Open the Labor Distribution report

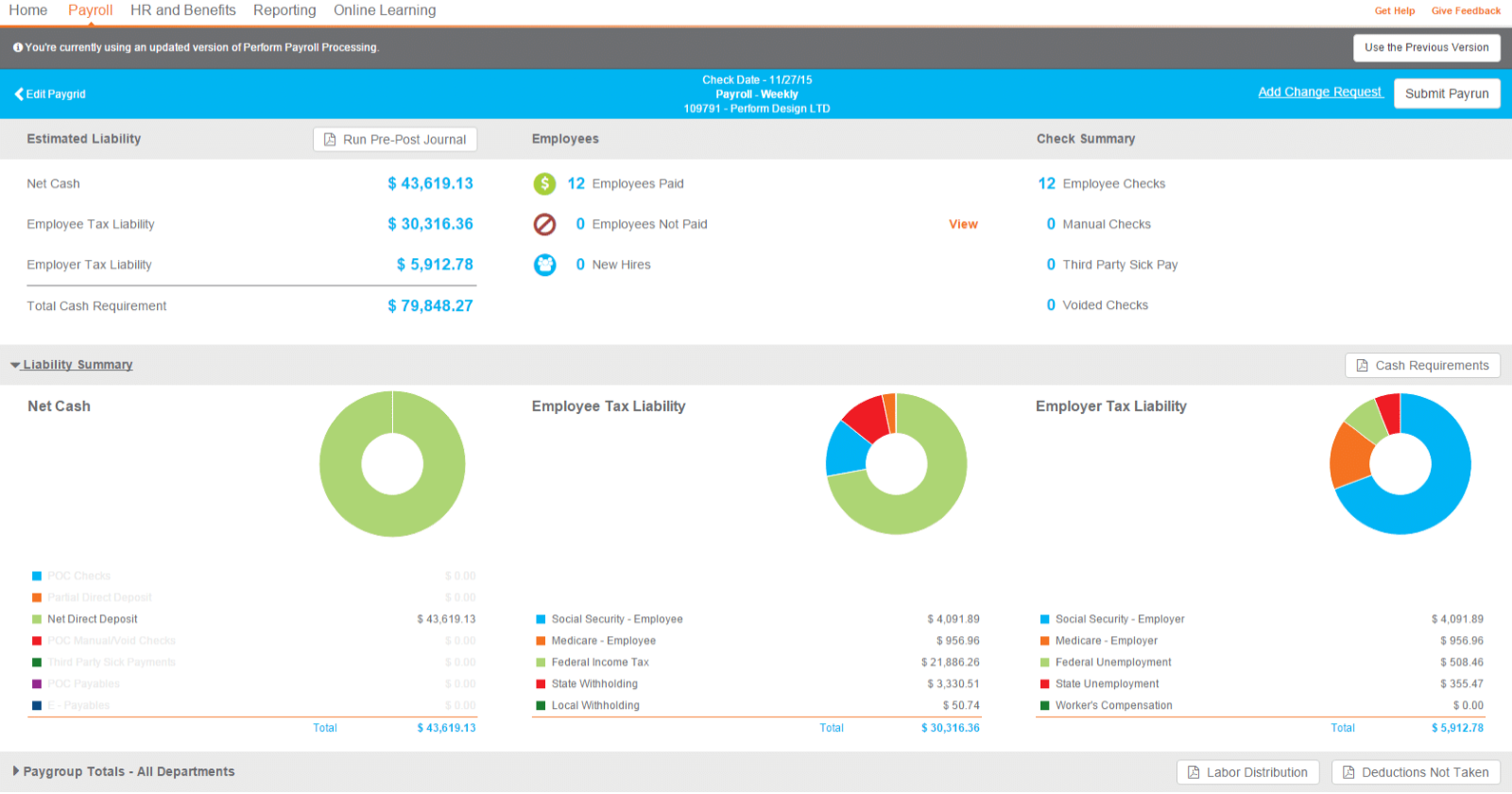pos(1247,772)
